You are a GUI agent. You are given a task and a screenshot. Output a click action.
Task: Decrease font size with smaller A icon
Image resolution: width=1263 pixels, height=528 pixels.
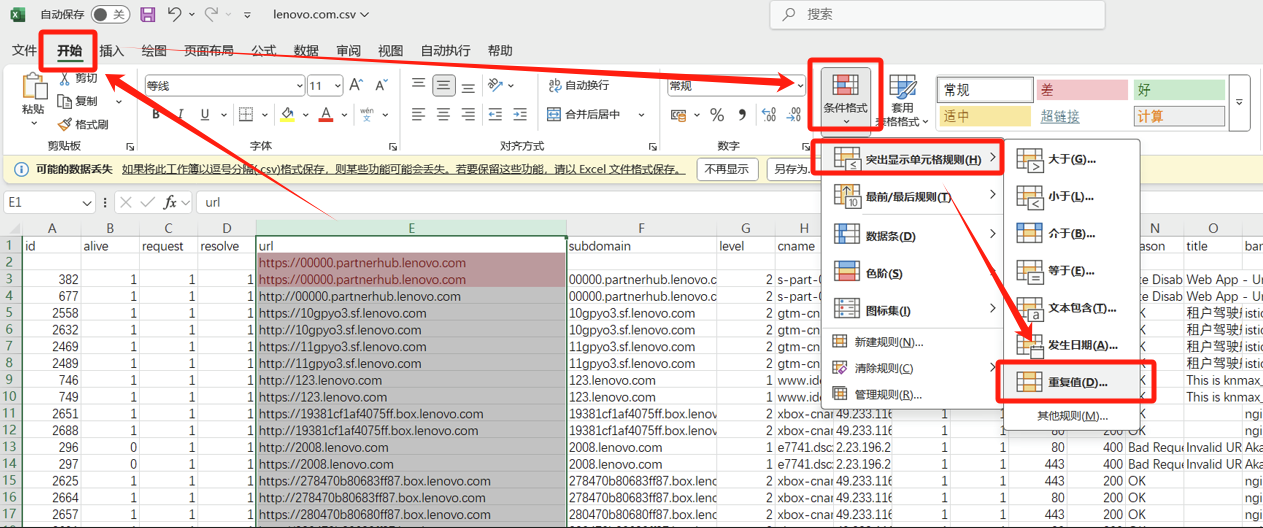coord(380,86)
